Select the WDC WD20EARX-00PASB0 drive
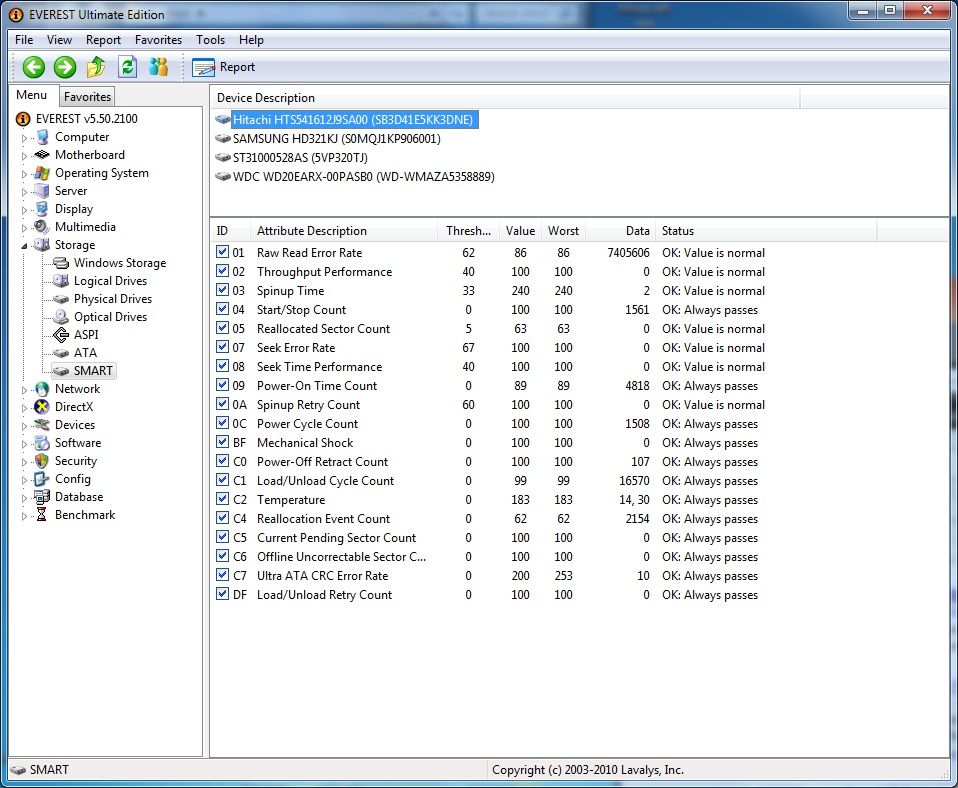Screen dimensions: 958x788 364,177
